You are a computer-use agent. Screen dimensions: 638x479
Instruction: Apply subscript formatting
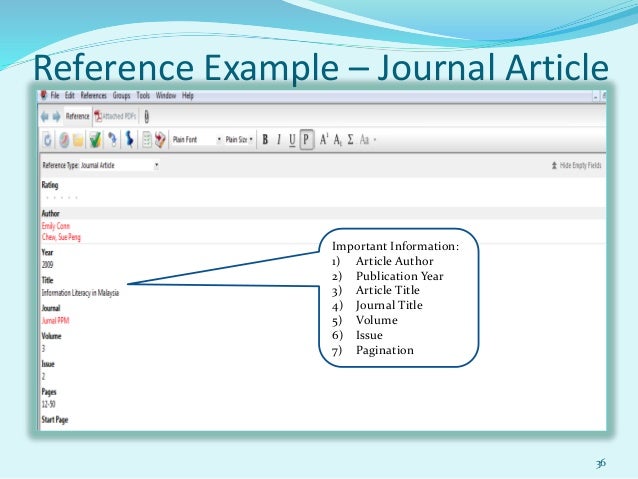tap(338, 140)
